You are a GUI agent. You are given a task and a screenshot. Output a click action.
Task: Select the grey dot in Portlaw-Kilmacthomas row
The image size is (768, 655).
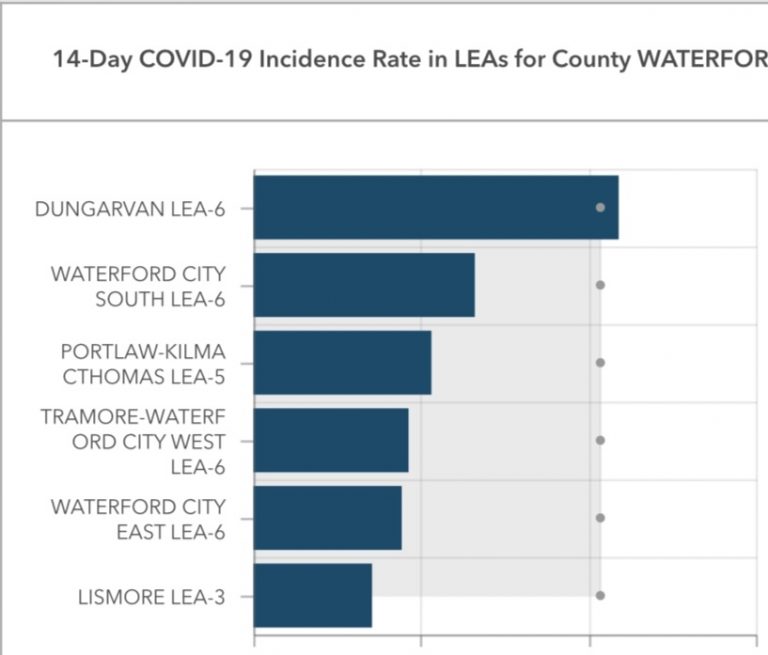point(600,363)
